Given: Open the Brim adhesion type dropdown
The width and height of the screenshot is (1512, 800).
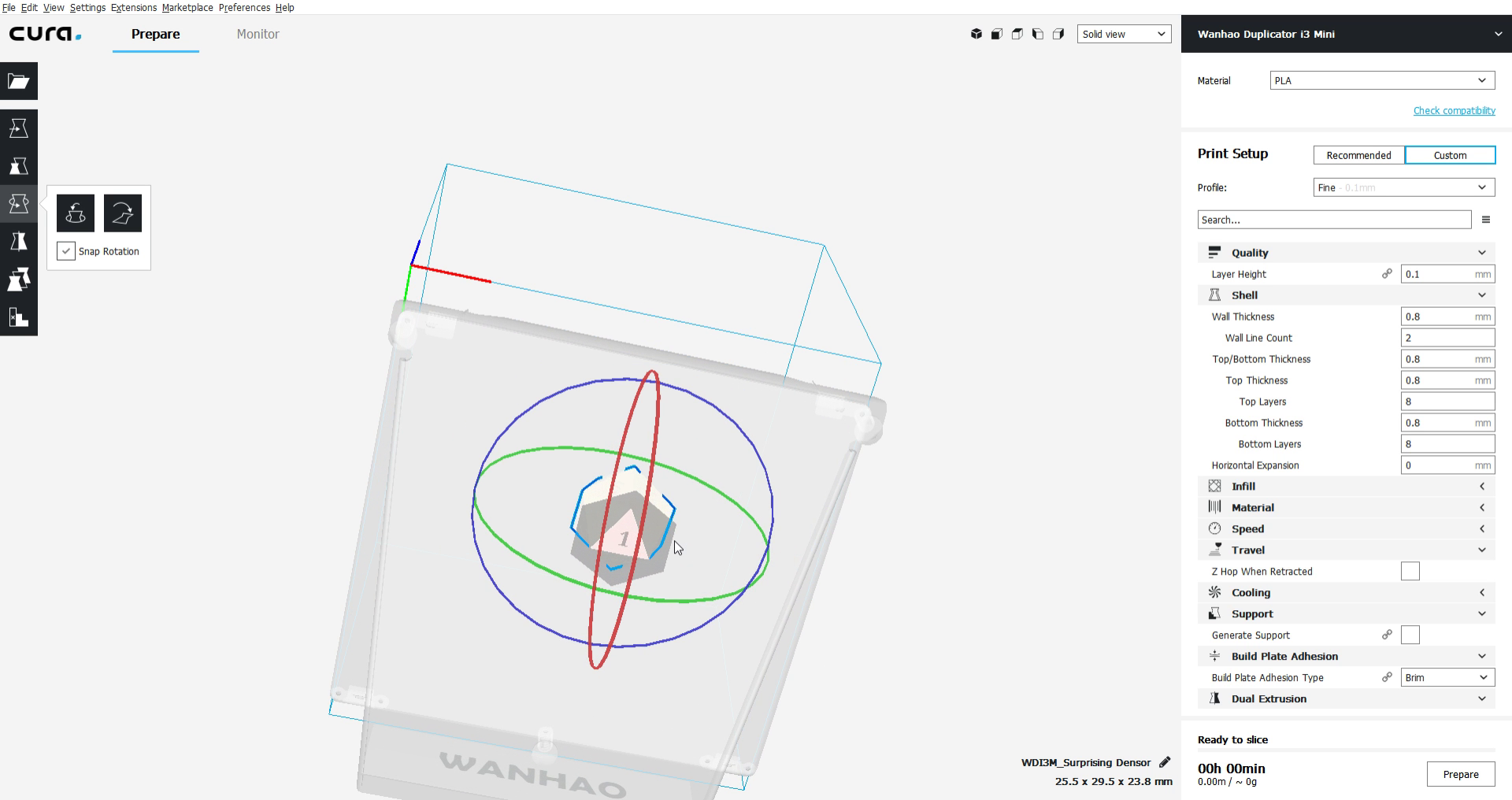Looking at the screenshot, I should pos(1447,677).
